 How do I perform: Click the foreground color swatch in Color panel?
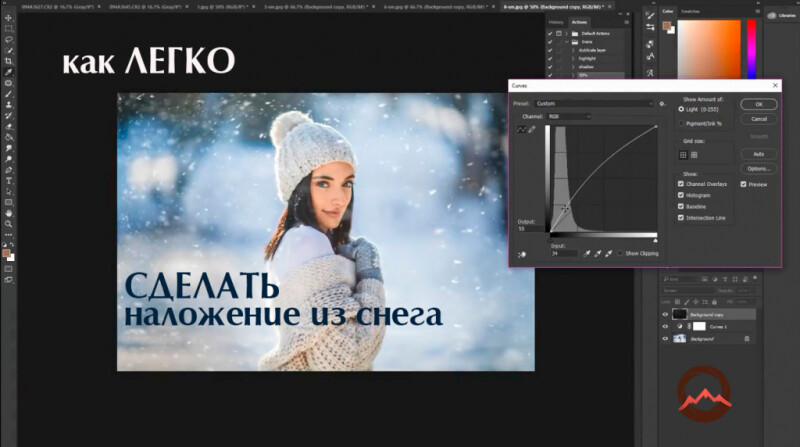tap(666, 26)
